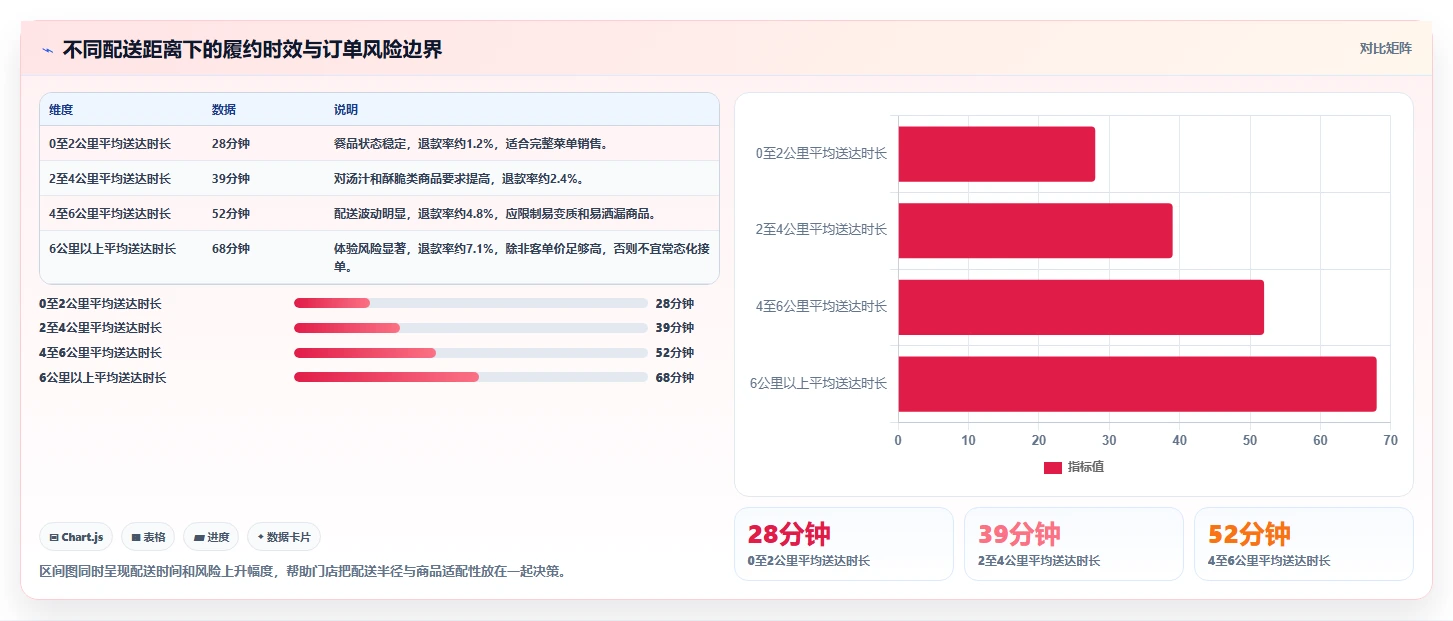Click the 28分钟 value in the table

pos(231,144)
